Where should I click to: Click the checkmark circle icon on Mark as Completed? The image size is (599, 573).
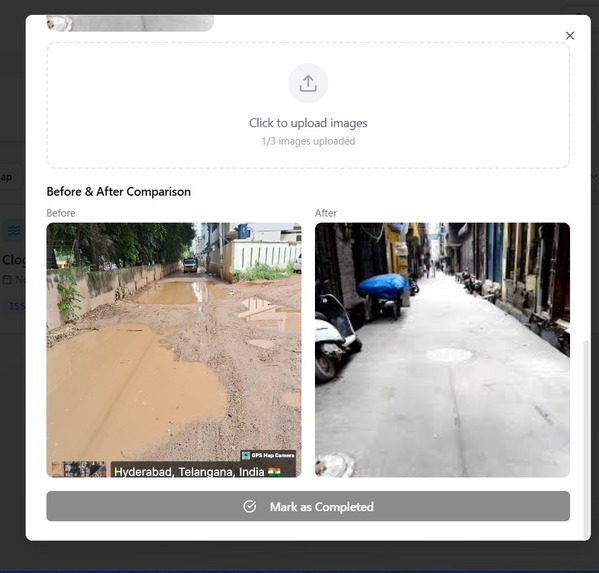point(250,507)
